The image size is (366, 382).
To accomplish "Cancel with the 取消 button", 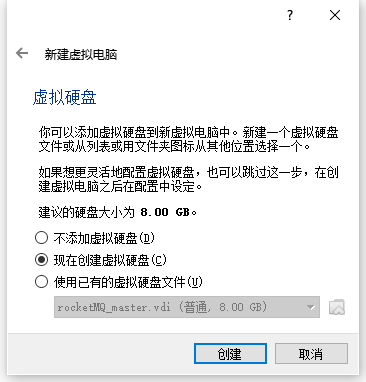I will (311, 354).
